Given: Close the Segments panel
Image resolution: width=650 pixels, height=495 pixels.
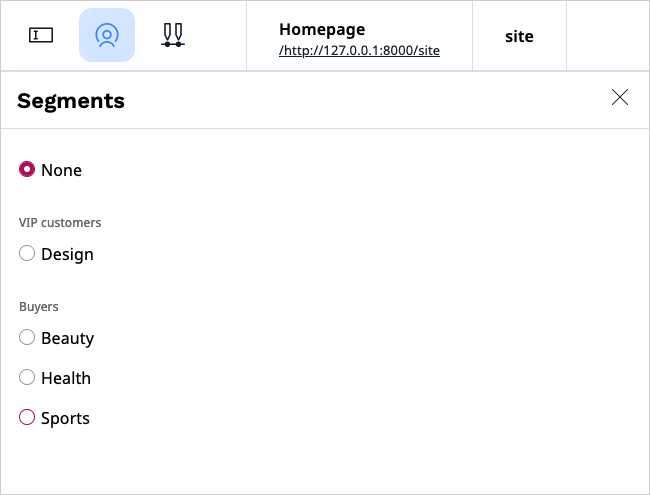Looking at the screenshot, I should (x=620, y=97).
